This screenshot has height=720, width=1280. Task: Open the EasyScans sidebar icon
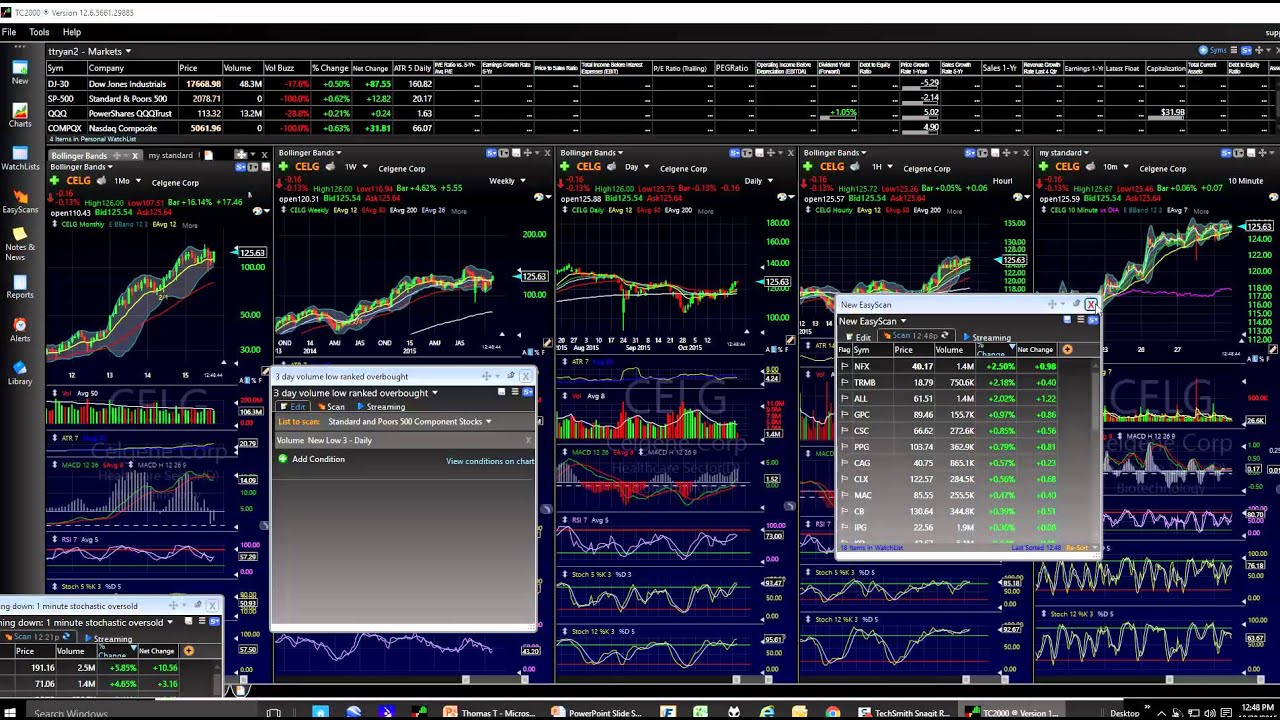tap(20, 200)
